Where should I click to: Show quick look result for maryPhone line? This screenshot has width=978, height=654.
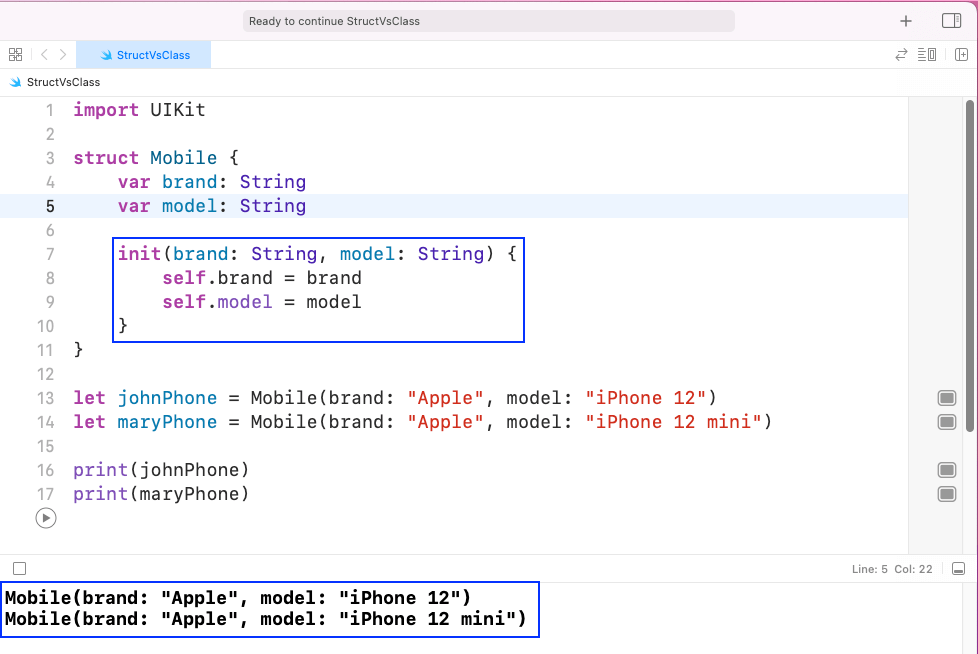pyautogui.click(x=947, y=422)
